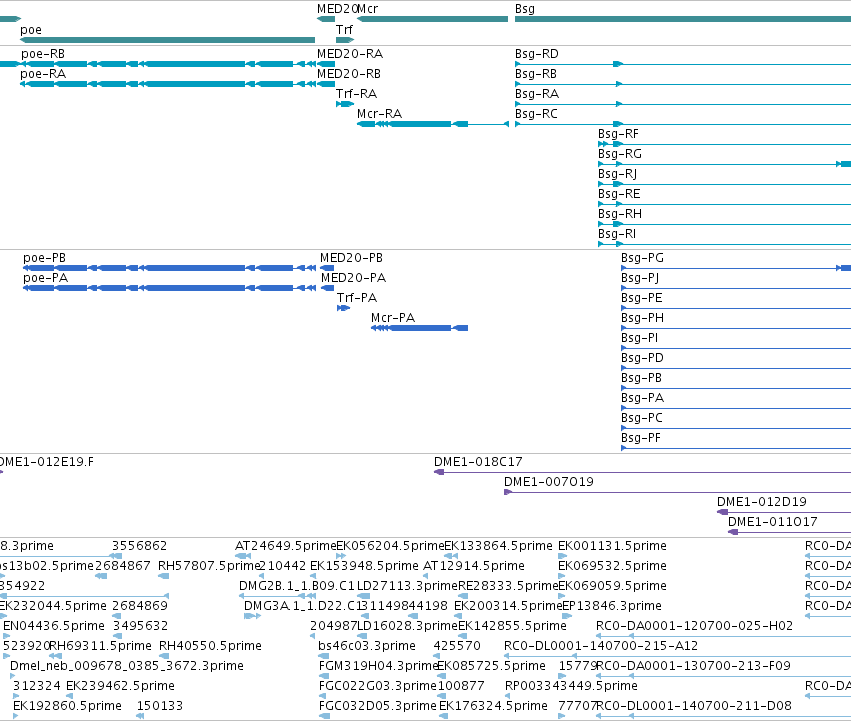Screen dimensions: 851x721
Task: Click EST AT12914.5prime
Action: [x=474, y=566]
